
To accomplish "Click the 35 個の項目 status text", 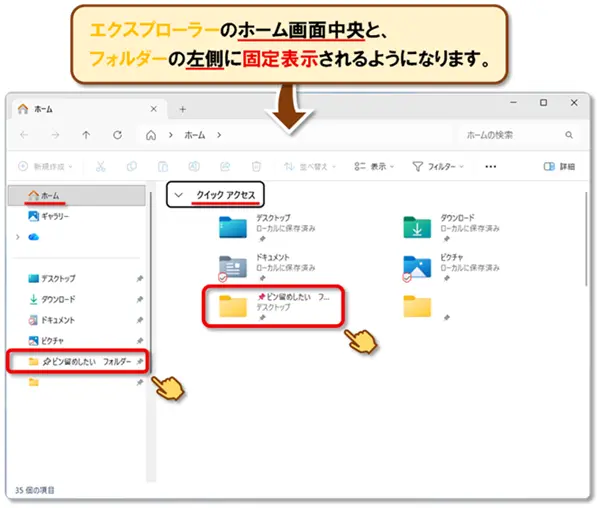I will (x=34, y=490).
